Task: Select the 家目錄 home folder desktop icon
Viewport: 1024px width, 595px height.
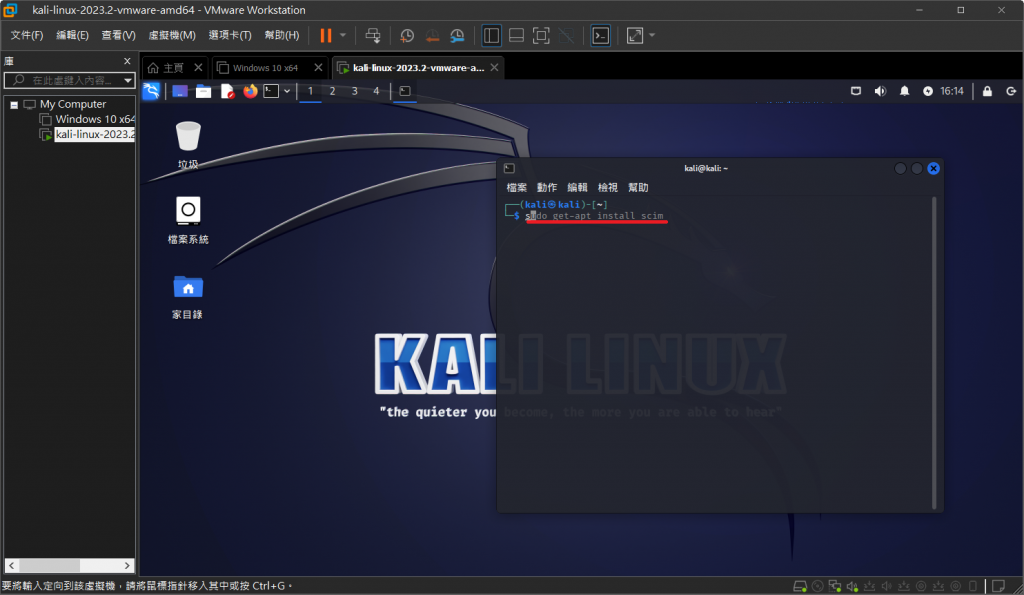Action: (x=188, y=297)
